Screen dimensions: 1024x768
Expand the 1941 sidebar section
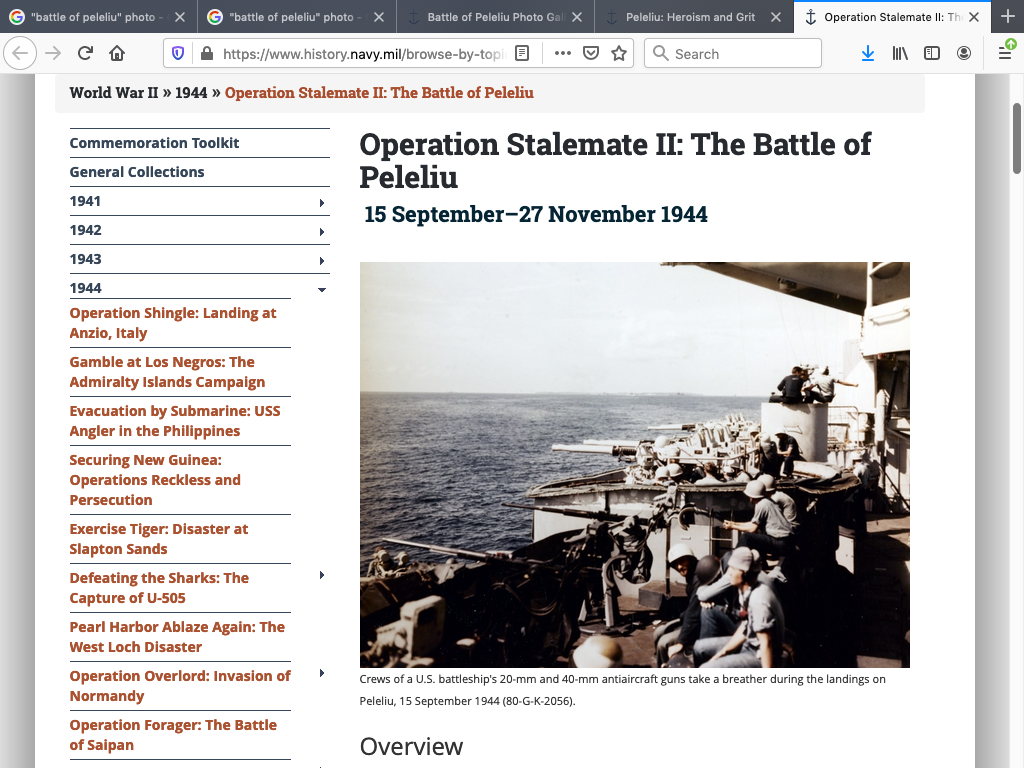pyautogui.click(x=321, y=203)
